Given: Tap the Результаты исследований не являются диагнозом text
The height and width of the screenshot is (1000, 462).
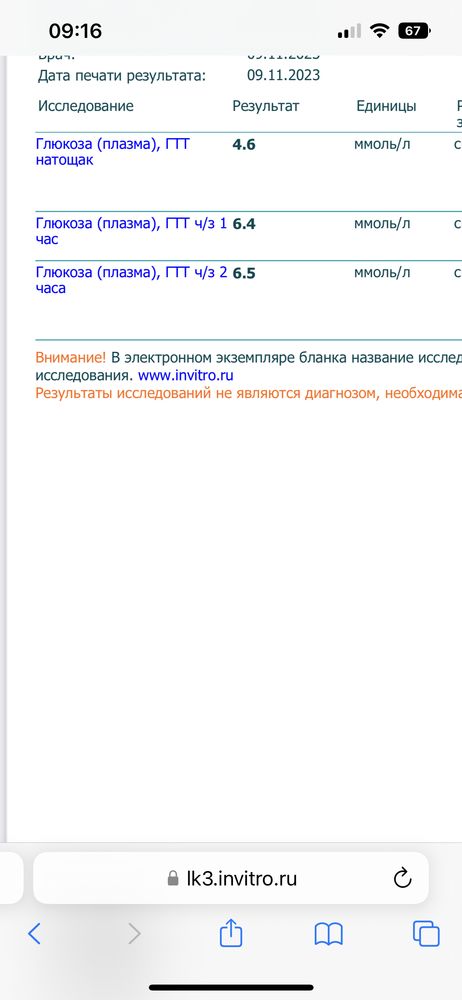Looking at the screenshot, I should 249,393.
